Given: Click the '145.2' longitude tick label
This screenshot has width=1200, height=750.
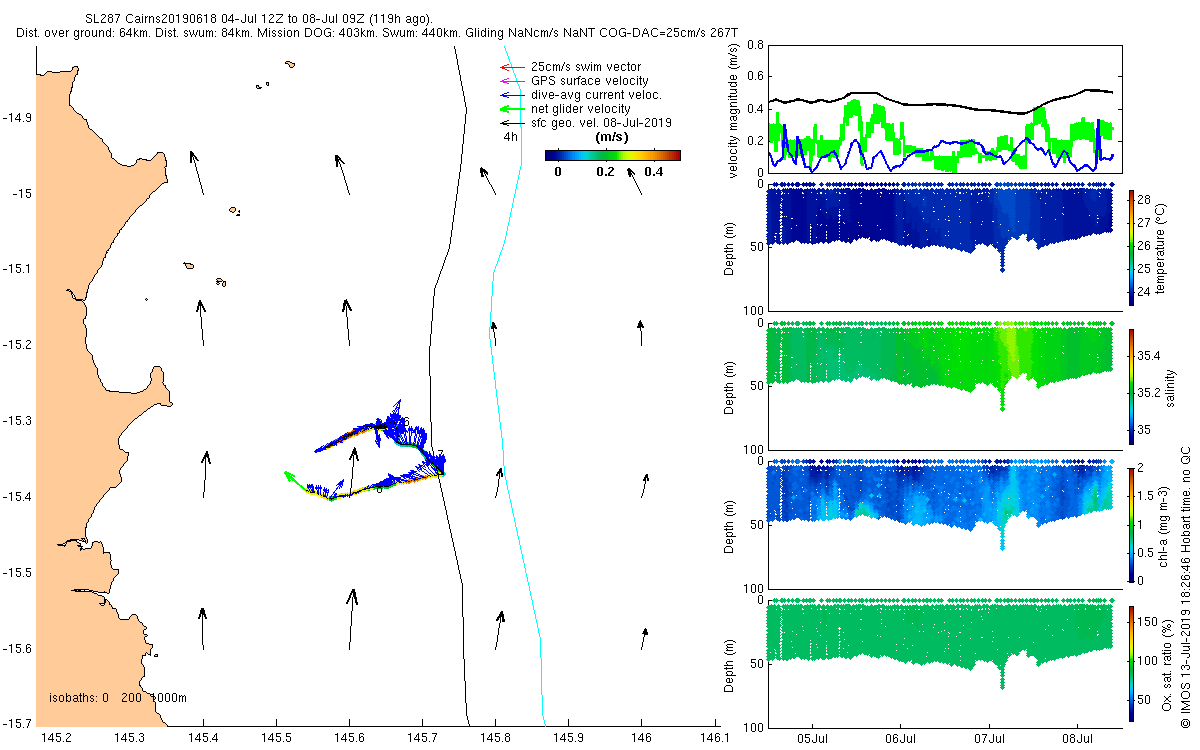Looking at the screenshot, I should (x=57, y=737).
